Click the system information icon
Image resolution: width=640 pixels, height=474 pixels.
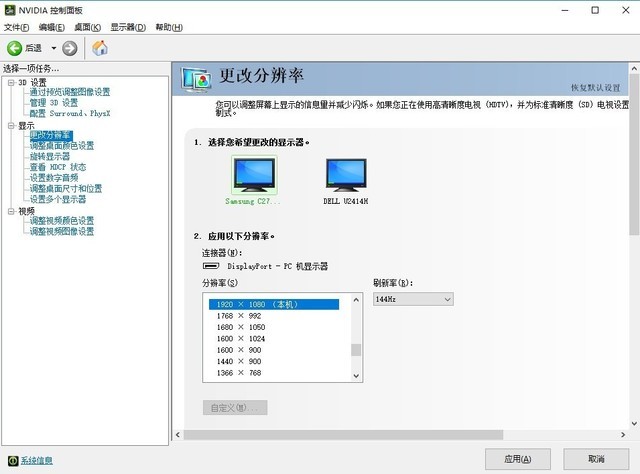(13, 461)
